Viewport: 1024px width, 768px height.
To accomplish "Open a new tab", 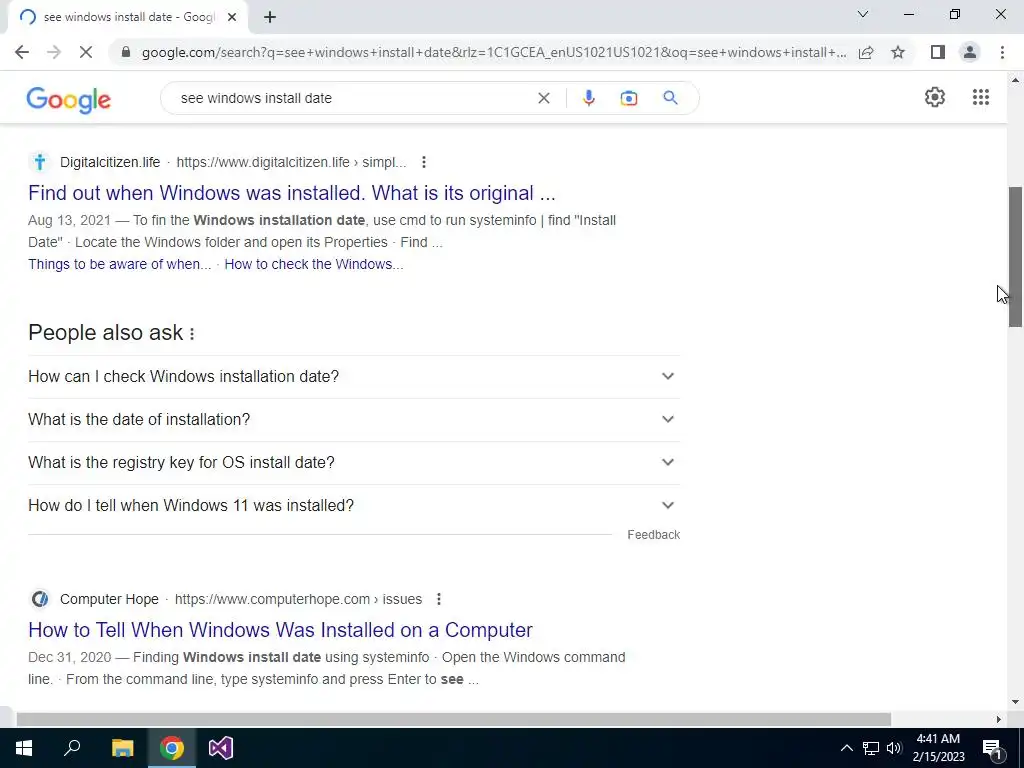I will pyautogui.click(x=270, y=18).
